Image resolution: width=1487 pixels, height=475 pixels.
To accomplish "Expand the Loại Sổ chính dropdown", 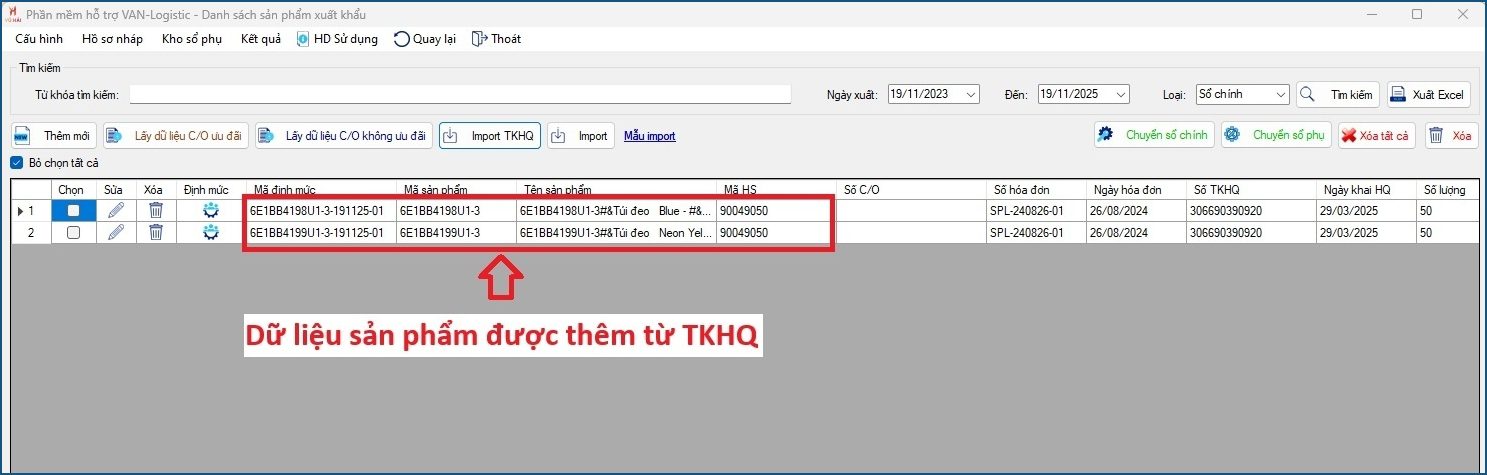I will (1281, 94).
